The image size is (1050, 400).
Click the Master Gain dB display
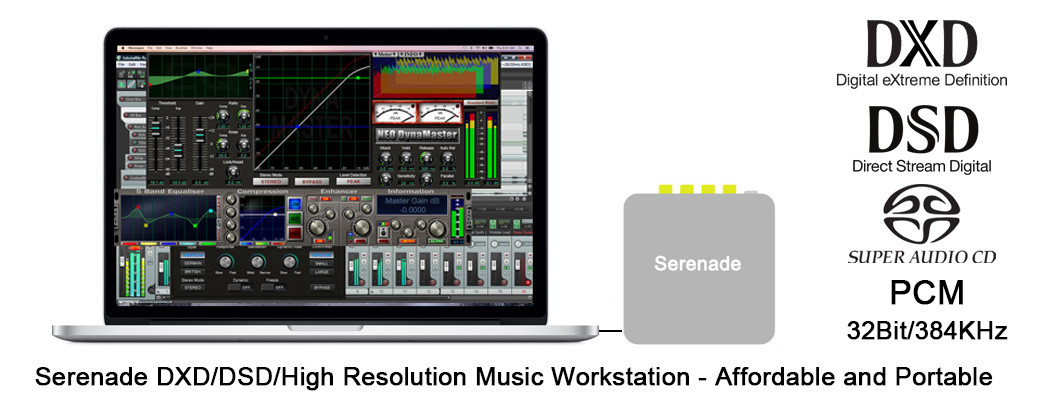412,205
